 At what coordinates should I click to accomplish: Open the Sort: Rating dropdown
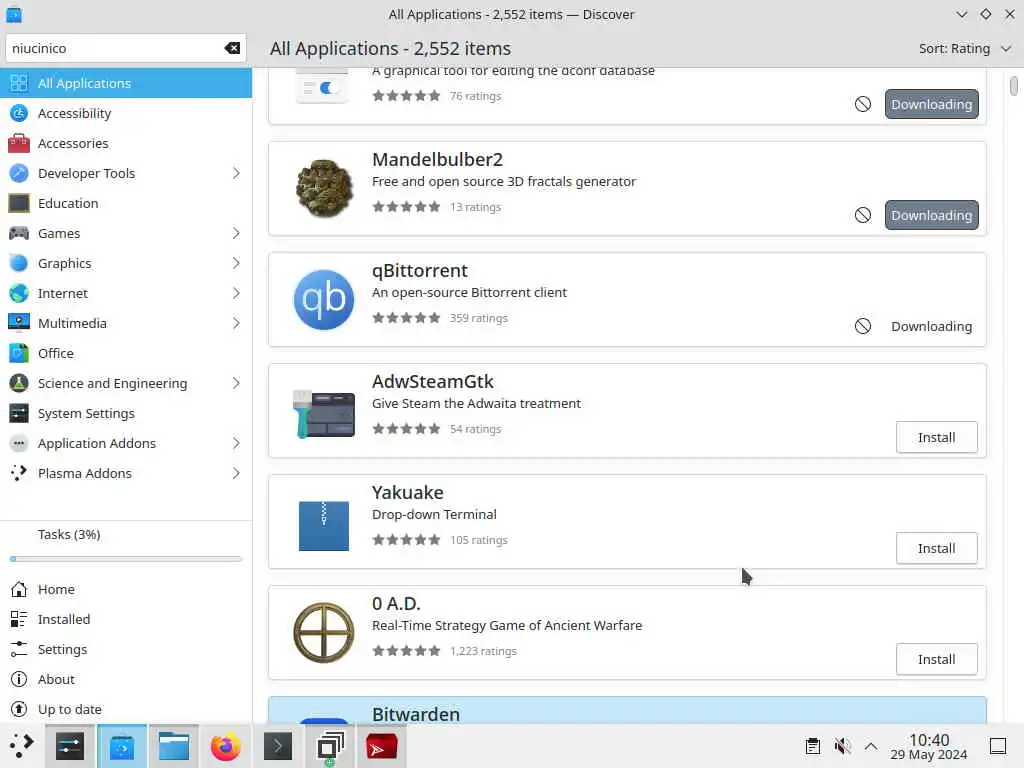click(x=965, y=49)
